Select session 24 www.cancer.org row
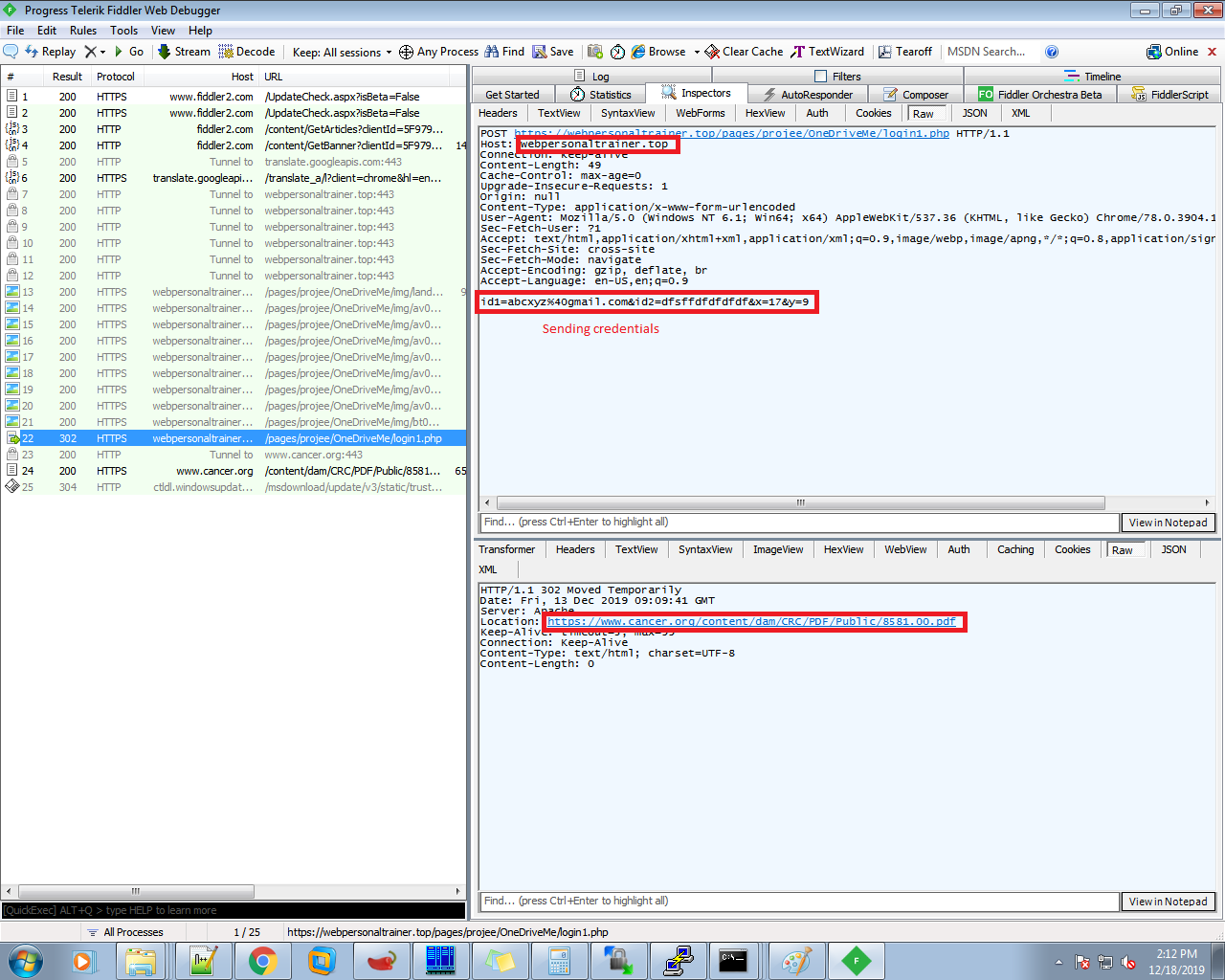The image size is (1225, 980). (234, 471)
